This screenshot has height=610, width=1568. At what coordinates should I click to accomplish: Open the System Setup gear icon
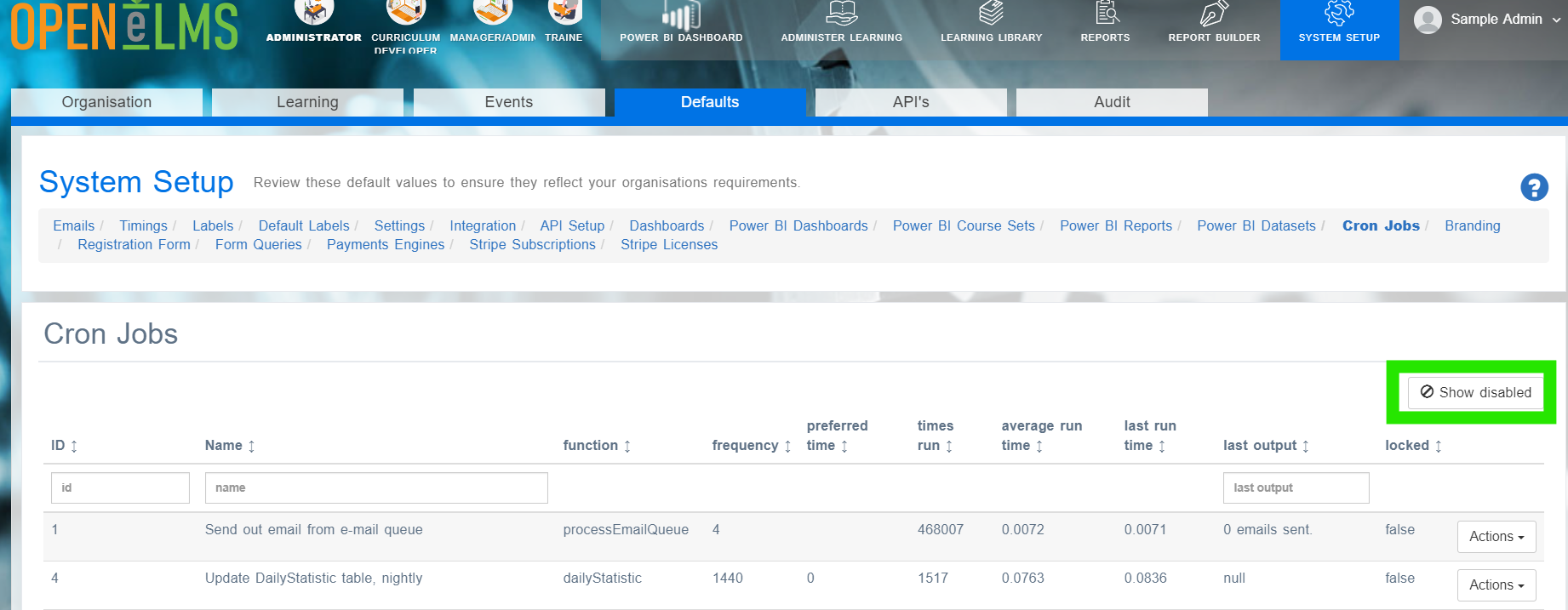point(1339,14)
